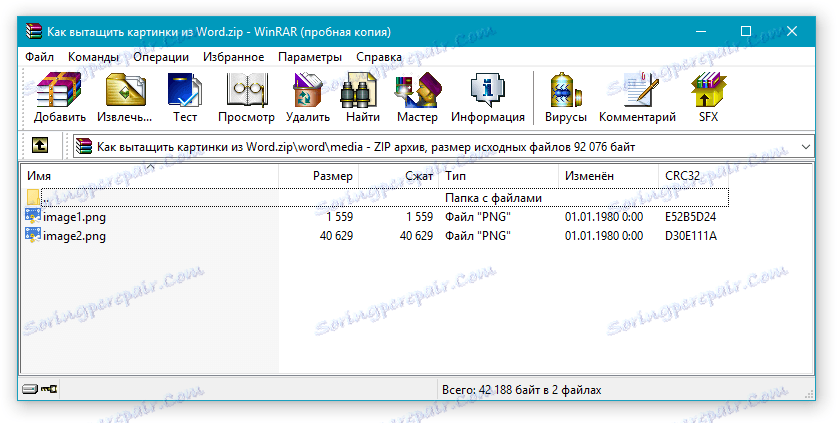Viewport: 837px width, 423px height.
Task: Sort by Изменён column header
Action: [x=609, y=176]
